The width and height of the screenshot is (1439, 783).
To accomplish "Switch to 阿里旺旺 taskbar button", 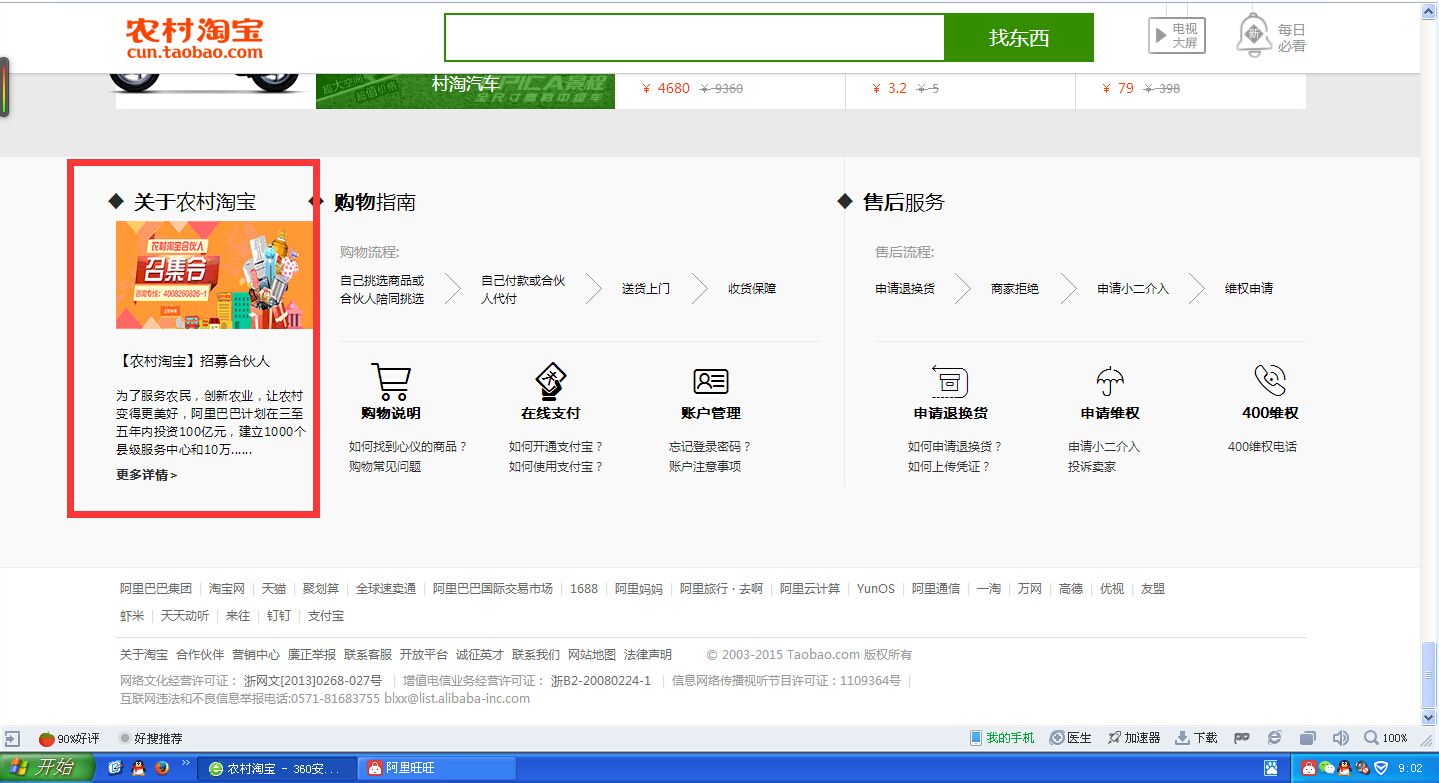I will [436, 768].
